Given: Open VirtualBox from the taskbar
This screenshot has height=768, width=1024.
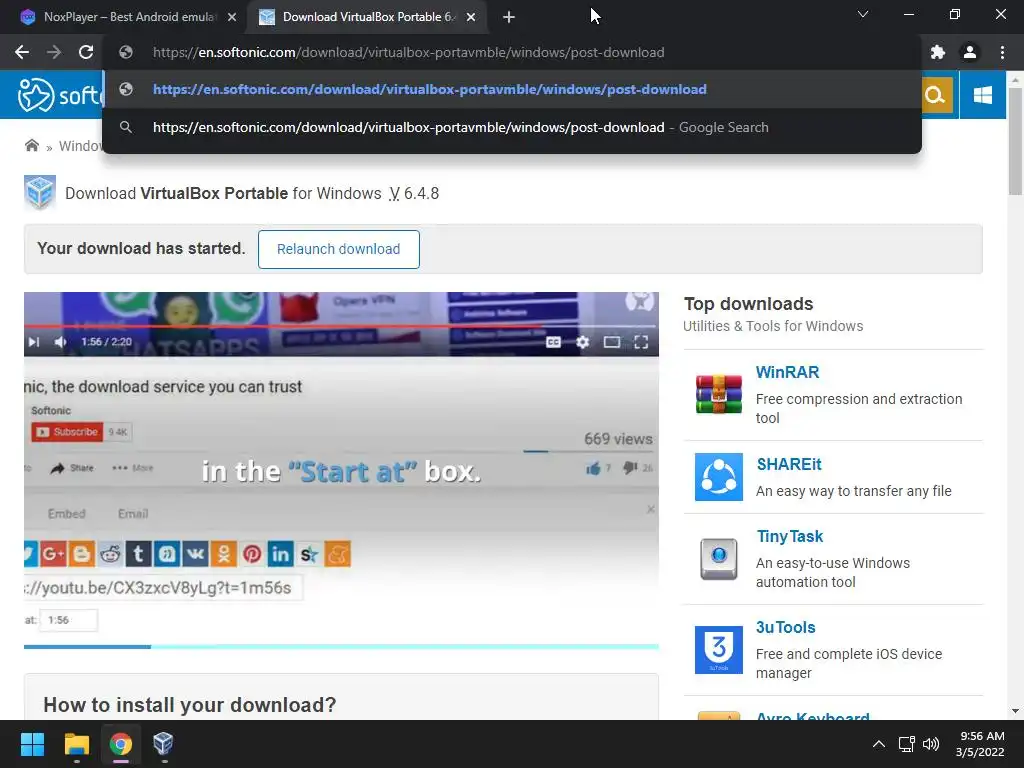Looking at the screenshot, I should pos(163,744).
